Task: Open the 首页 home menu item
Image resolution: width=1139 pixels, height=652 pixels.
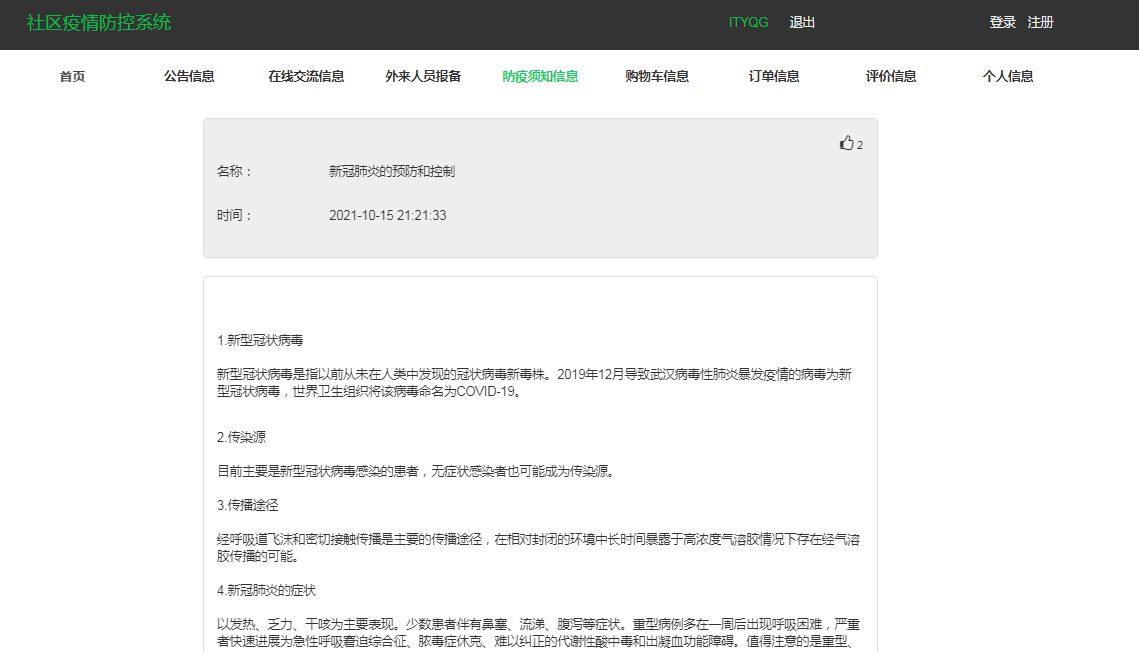Action: (x=72, y=76)
